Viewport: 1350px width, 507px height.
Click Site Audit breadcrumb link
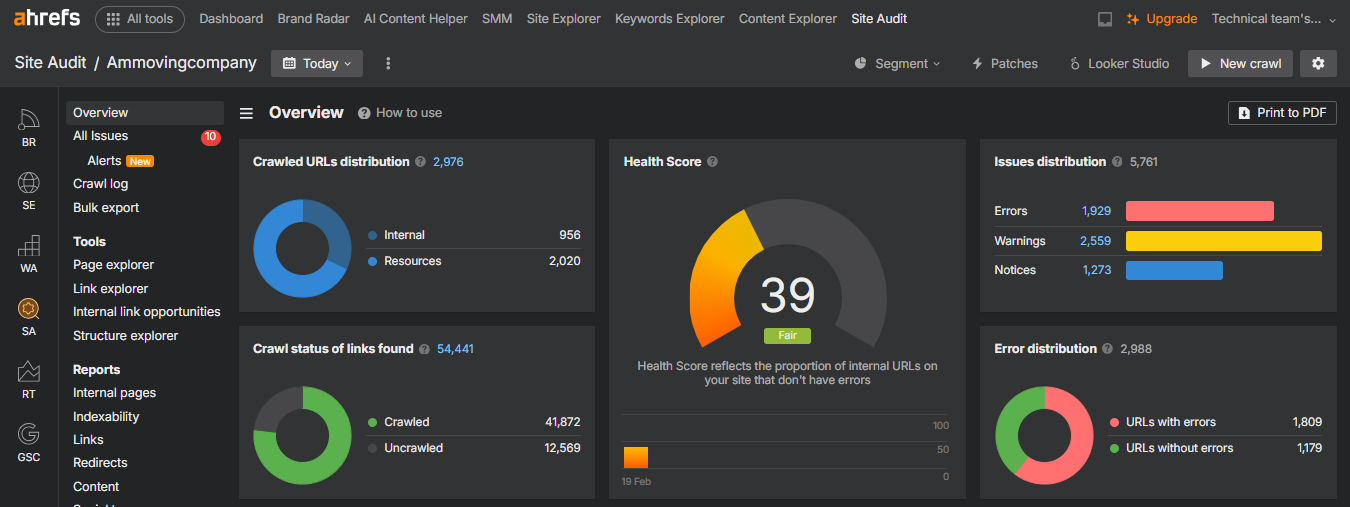(50, 63)
